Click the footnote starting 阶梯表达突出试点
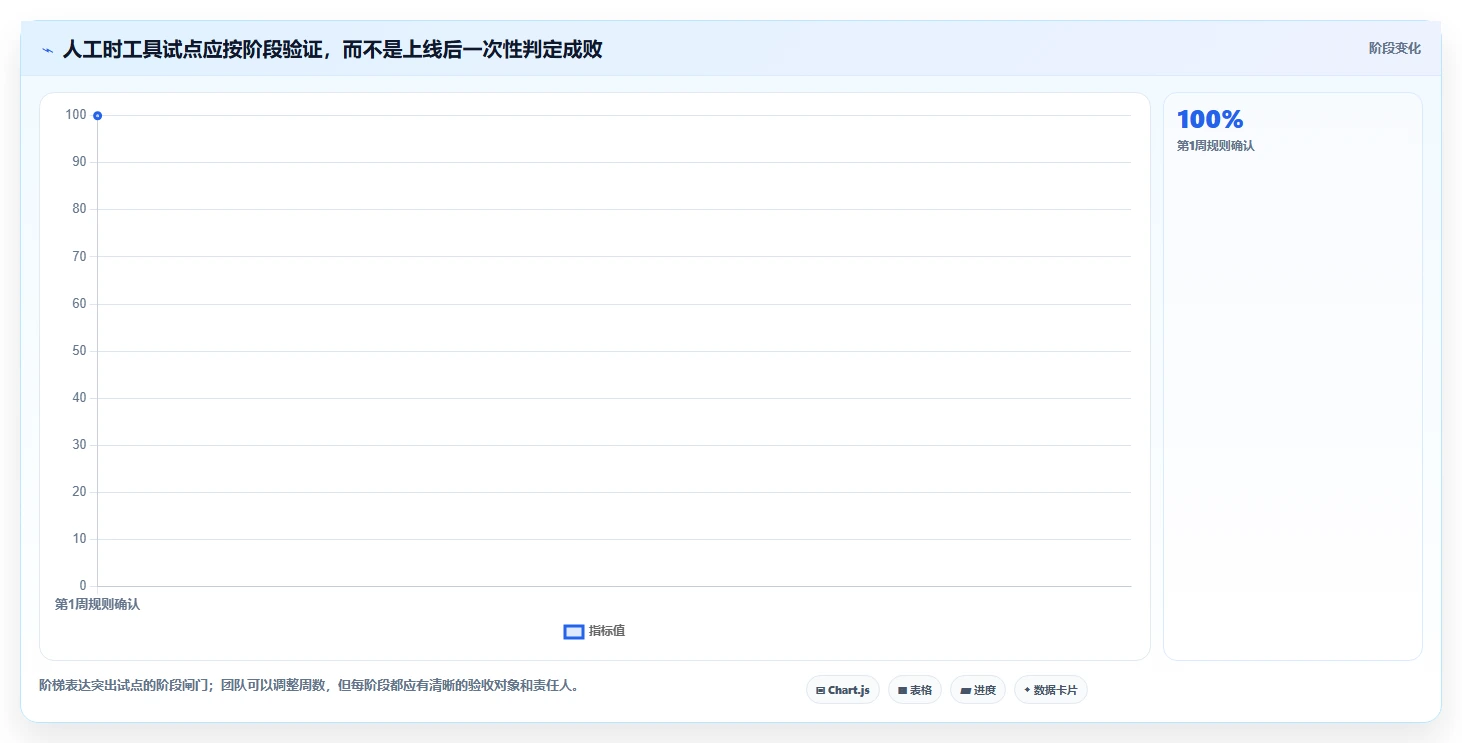The image size is (1462, 743). [x=309, y=686]
